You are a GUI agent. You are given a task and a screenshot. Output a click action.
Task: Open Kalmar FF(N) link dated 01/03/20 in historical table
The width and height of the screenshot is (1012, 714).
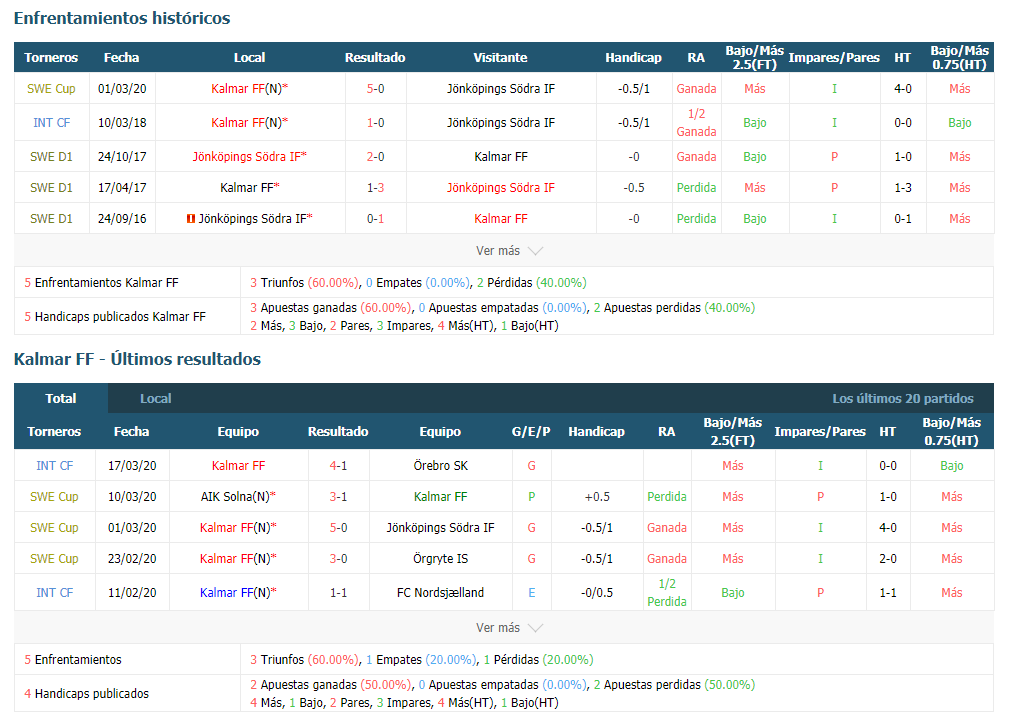(250, 88)
